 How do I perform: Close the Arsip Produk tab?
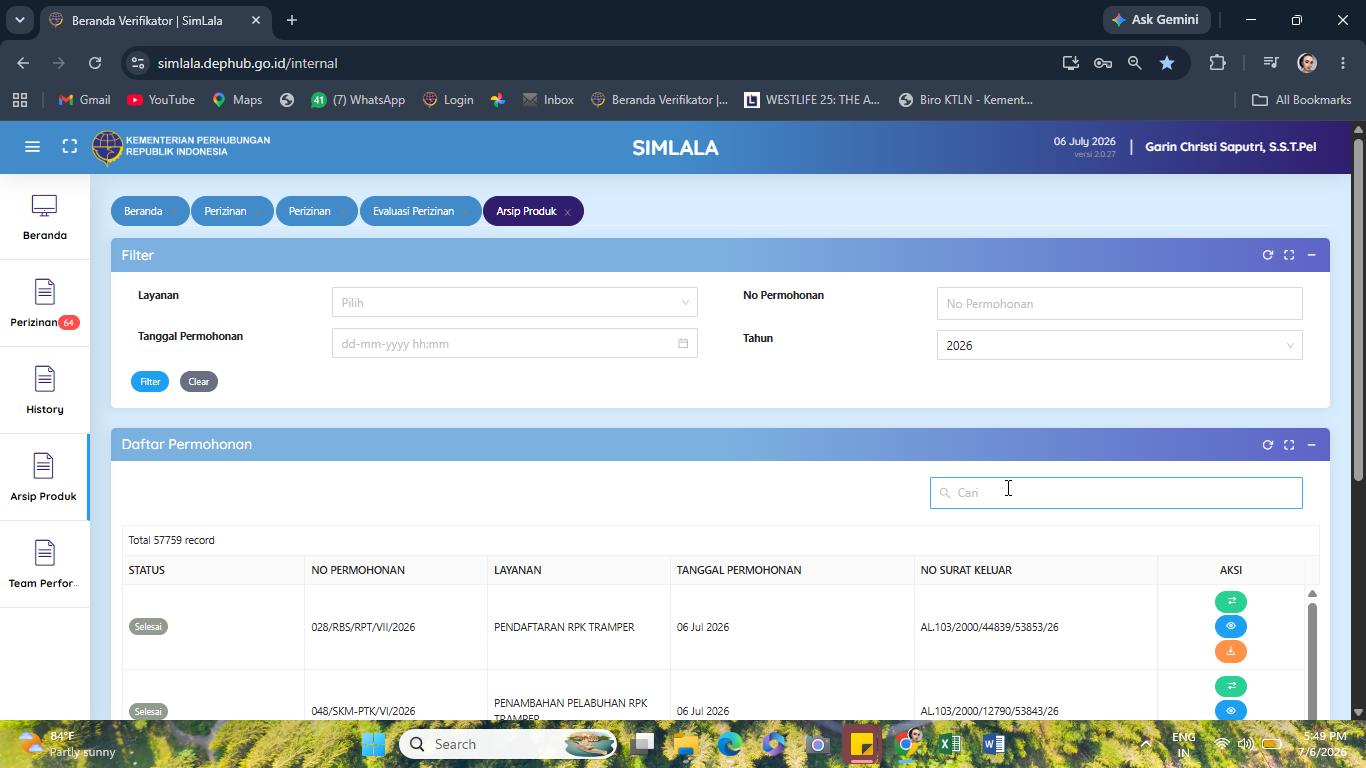click(x=567, y=212)
